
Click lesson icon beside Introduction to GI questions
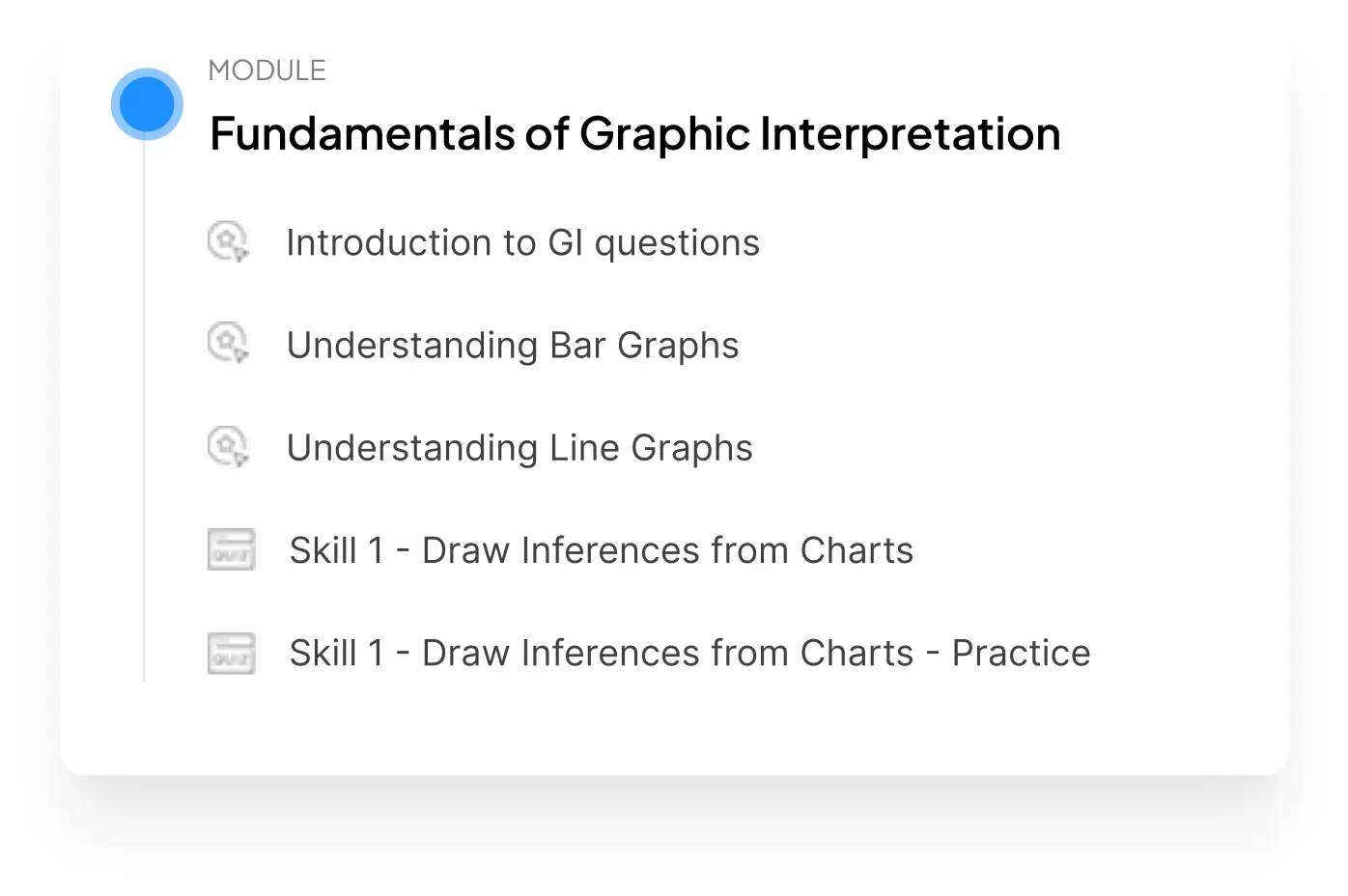click(229, 241)
